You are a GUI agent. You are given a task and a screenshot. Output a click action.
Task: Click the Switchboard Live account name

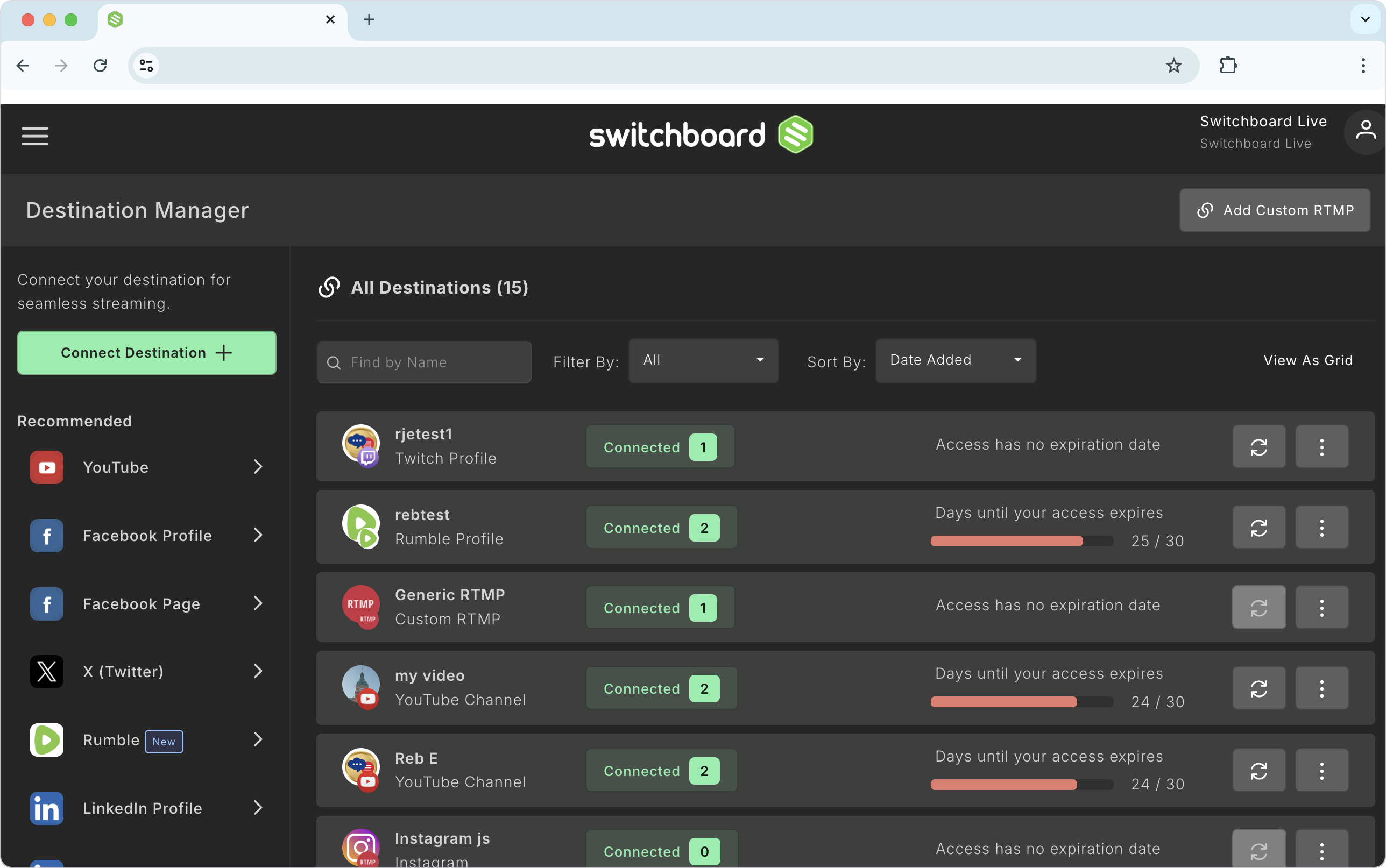tap(1263, 121)
